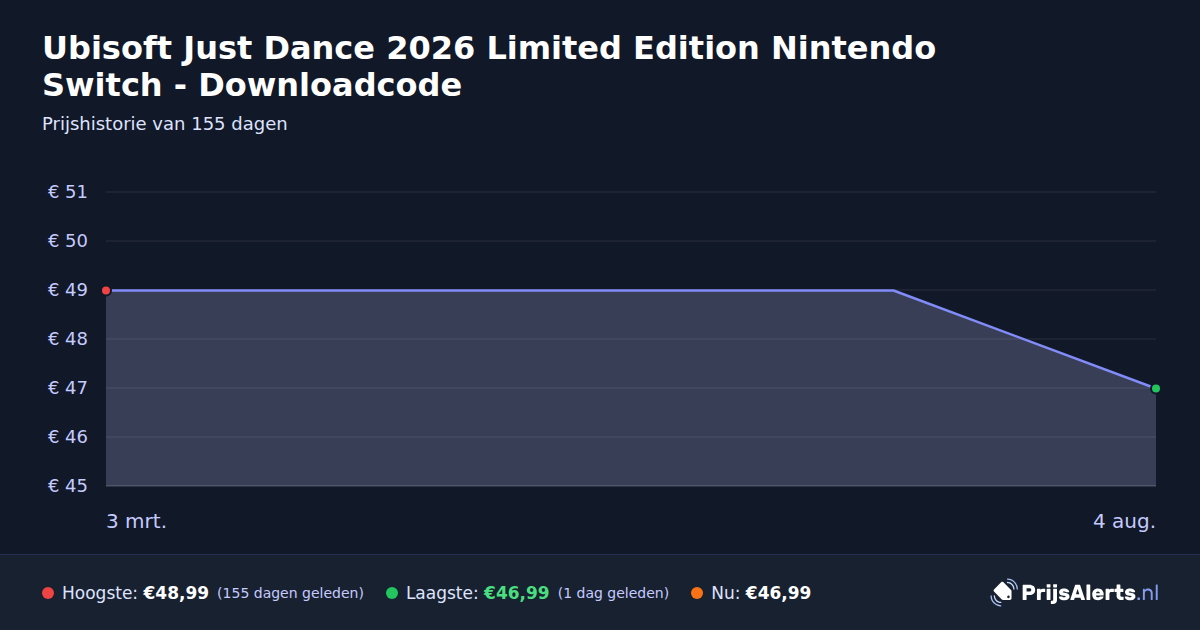Click the (155 dagen geleden) note

click(290, 593)
